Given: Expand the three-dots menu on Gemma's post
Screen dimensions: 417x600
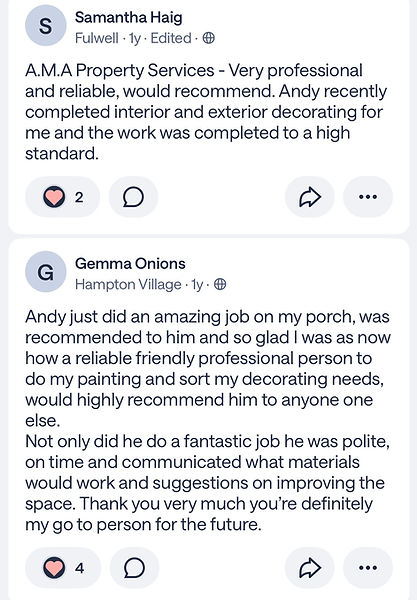Looking at the screenshot, I should pos(368,568).
